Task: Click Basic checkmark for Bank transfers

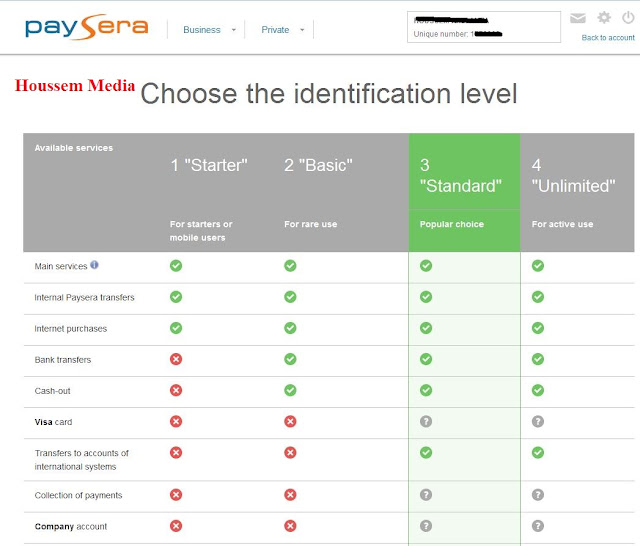Action: [290, 359]
